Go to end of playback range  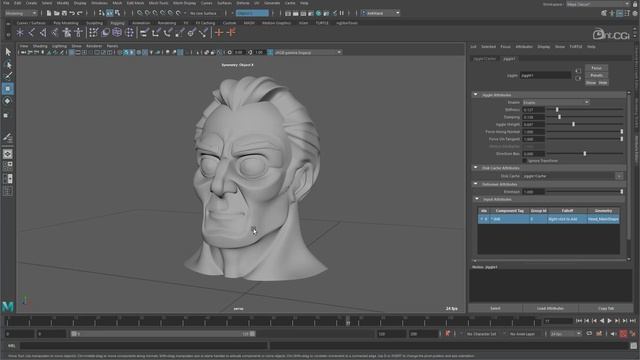point(633,321)
